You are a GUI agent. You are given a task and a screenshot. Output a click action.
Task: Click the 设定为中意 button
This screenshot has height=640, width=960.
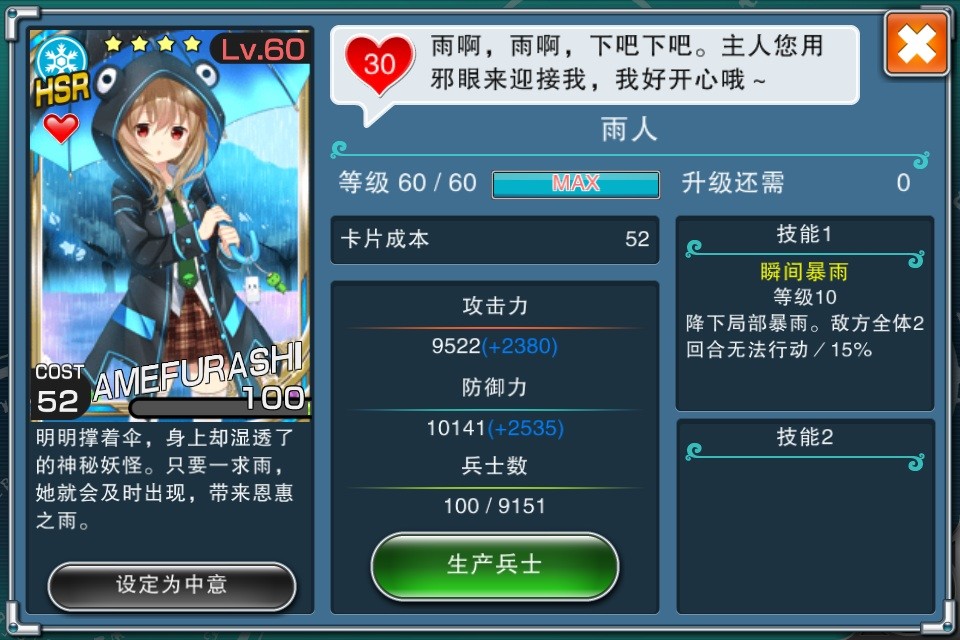171,585
